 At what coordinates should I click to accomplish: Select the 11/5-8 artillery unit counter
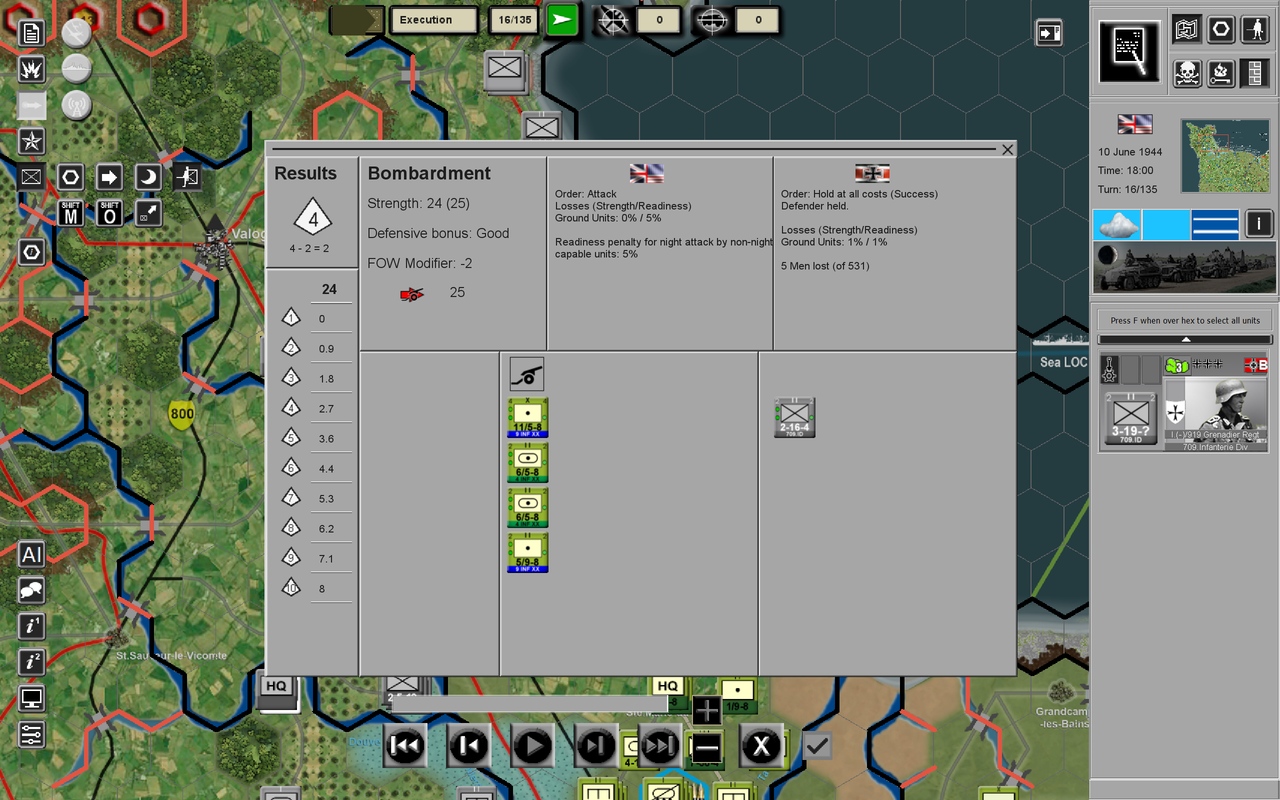point(528,418)
